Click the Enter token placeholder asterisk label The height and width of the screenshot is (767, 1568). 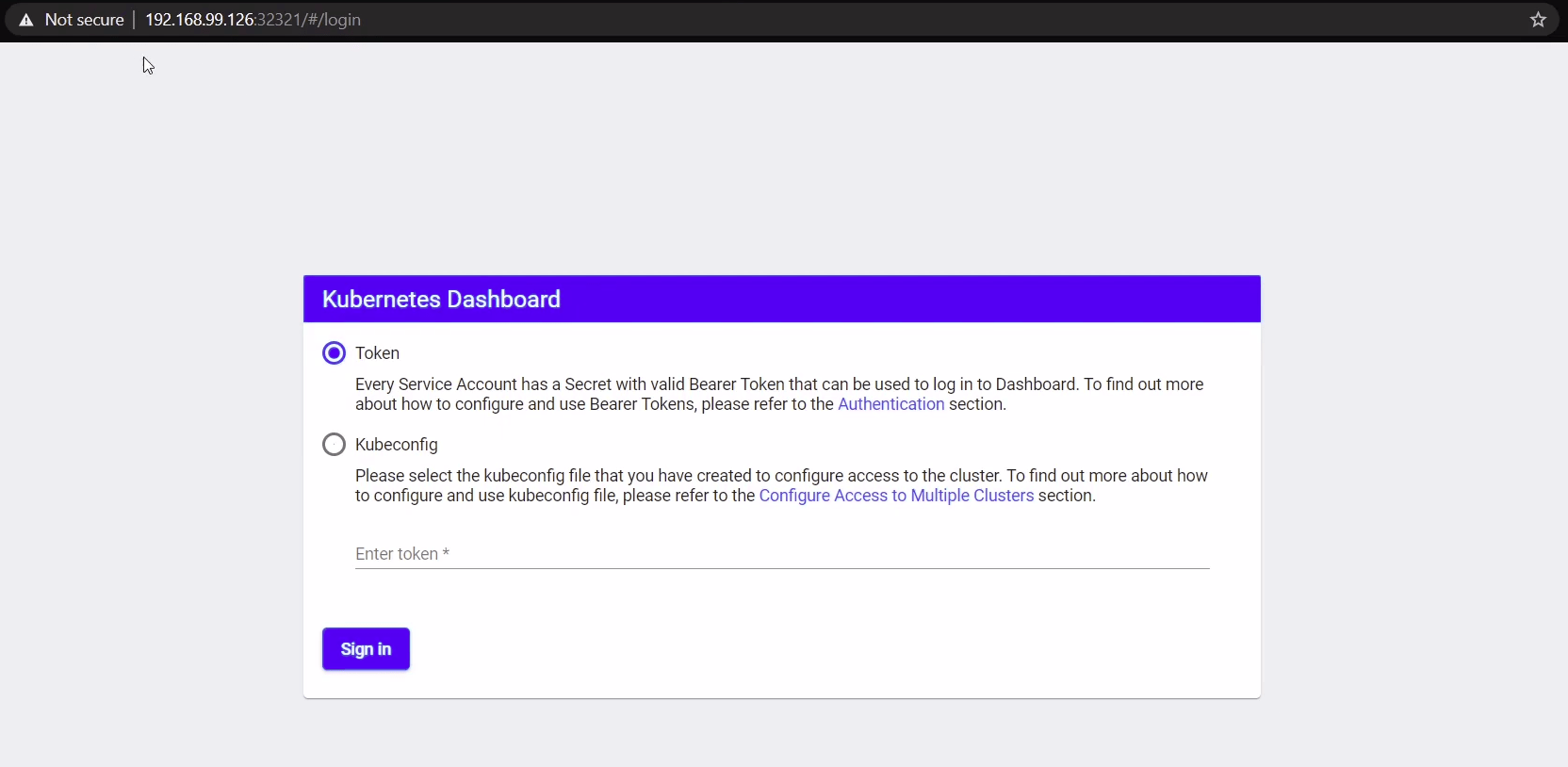tap(446, 554)
